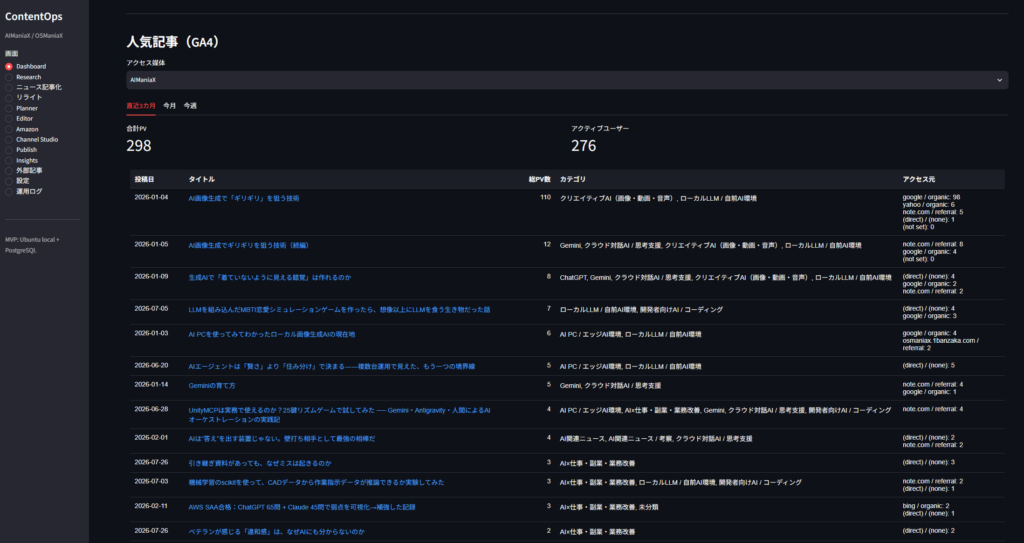
Task: Click the date cell 2026-01-04
Action: [151, 197]
